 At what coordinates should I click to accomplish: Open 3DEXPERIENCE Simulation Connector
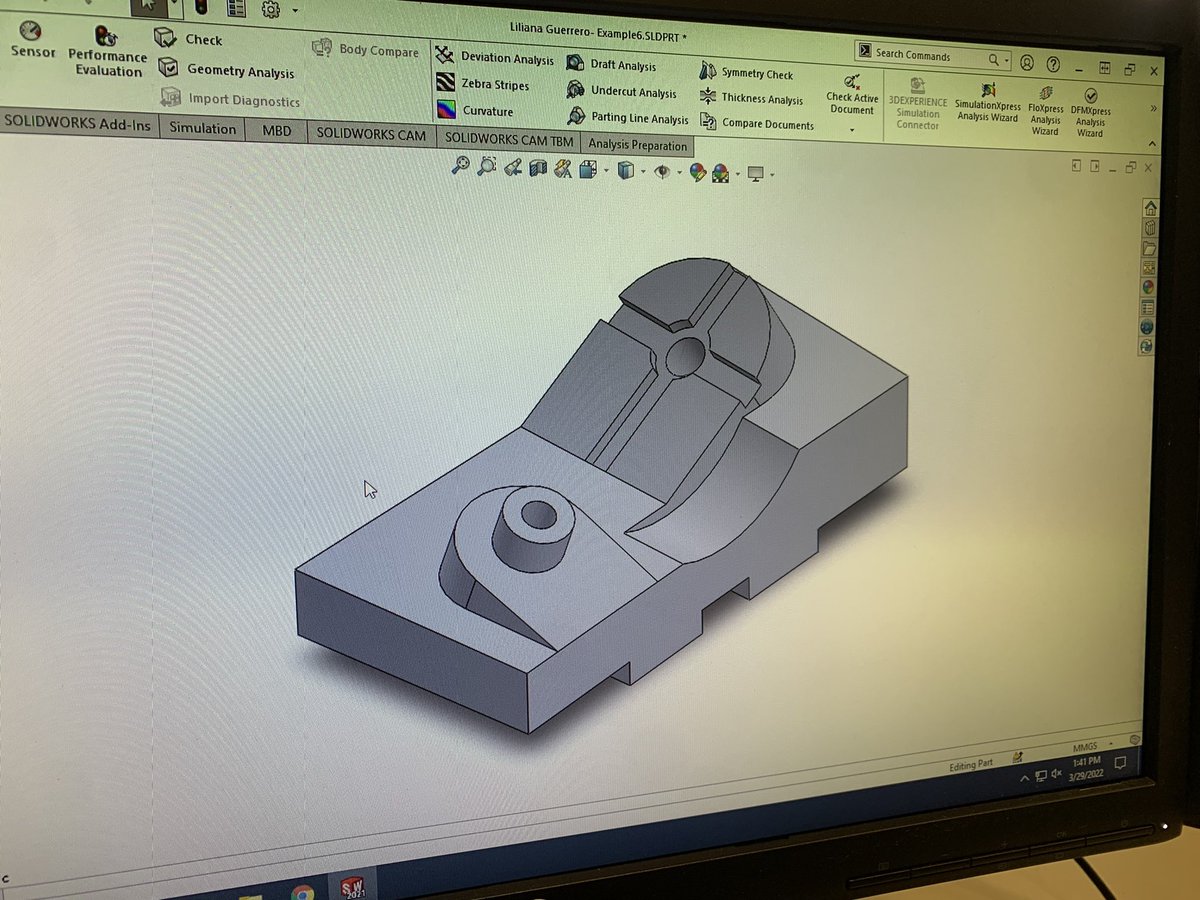point(918,106)
